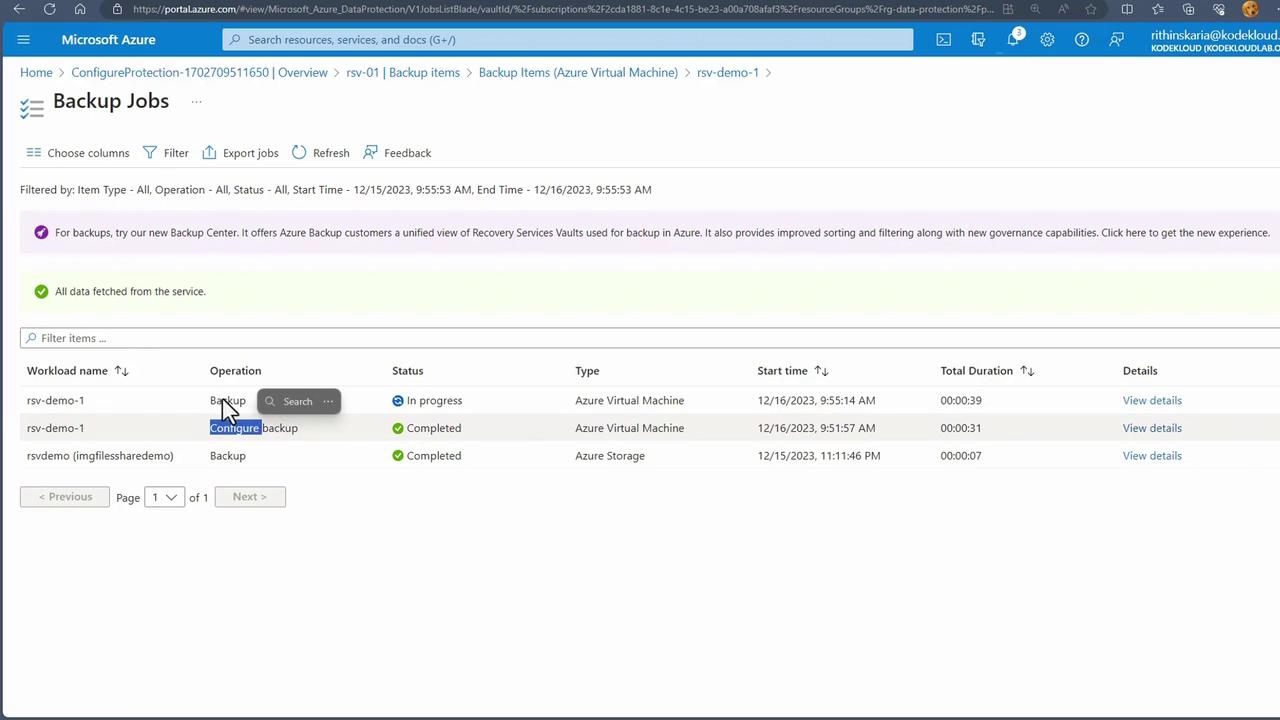1280x720 pixels.
Task: Open rsv-01 Backup items breadcrumb
Action: [403, 73]
